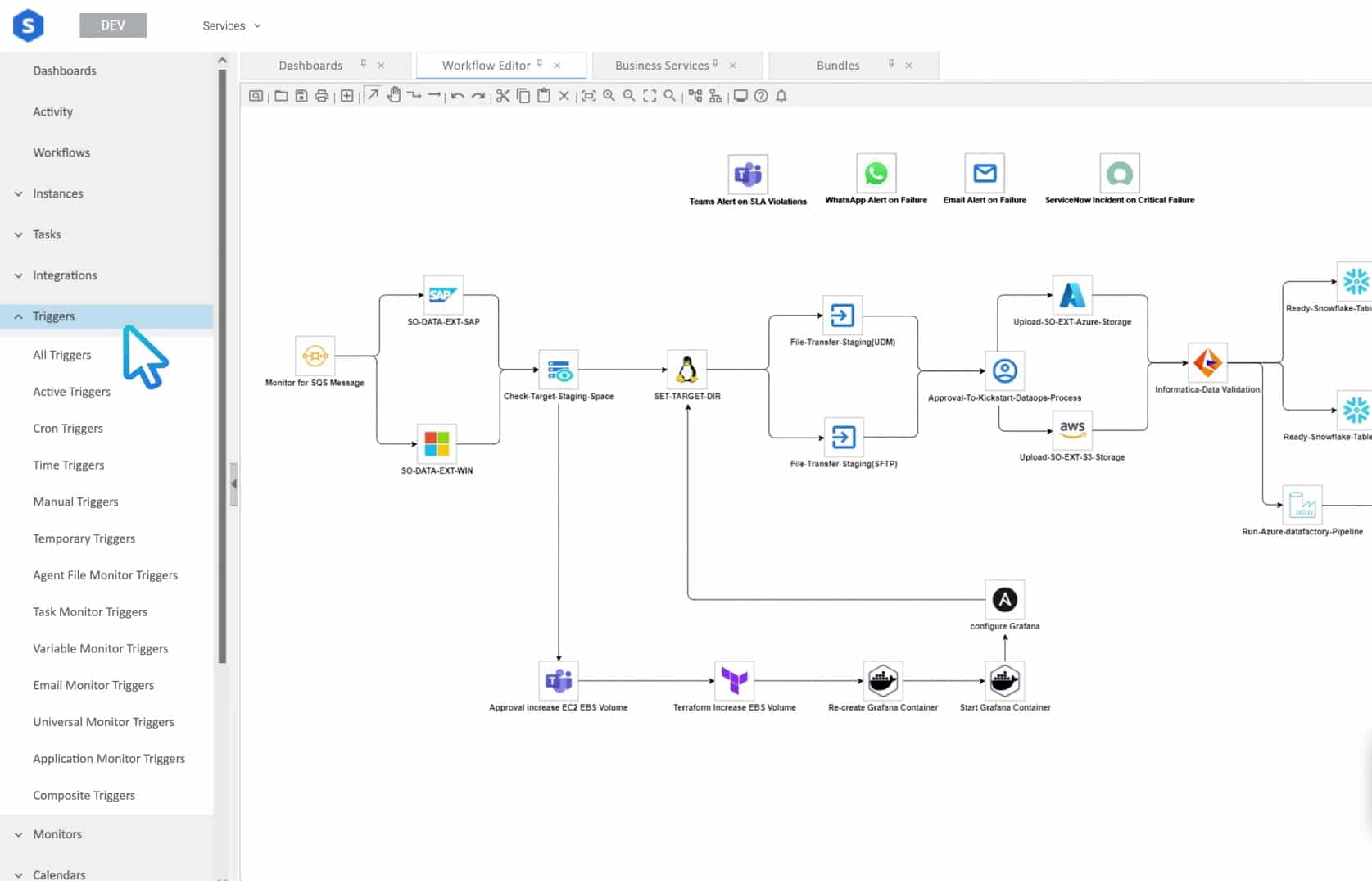Delete selection with toolbar X icon

click(564, 96)
